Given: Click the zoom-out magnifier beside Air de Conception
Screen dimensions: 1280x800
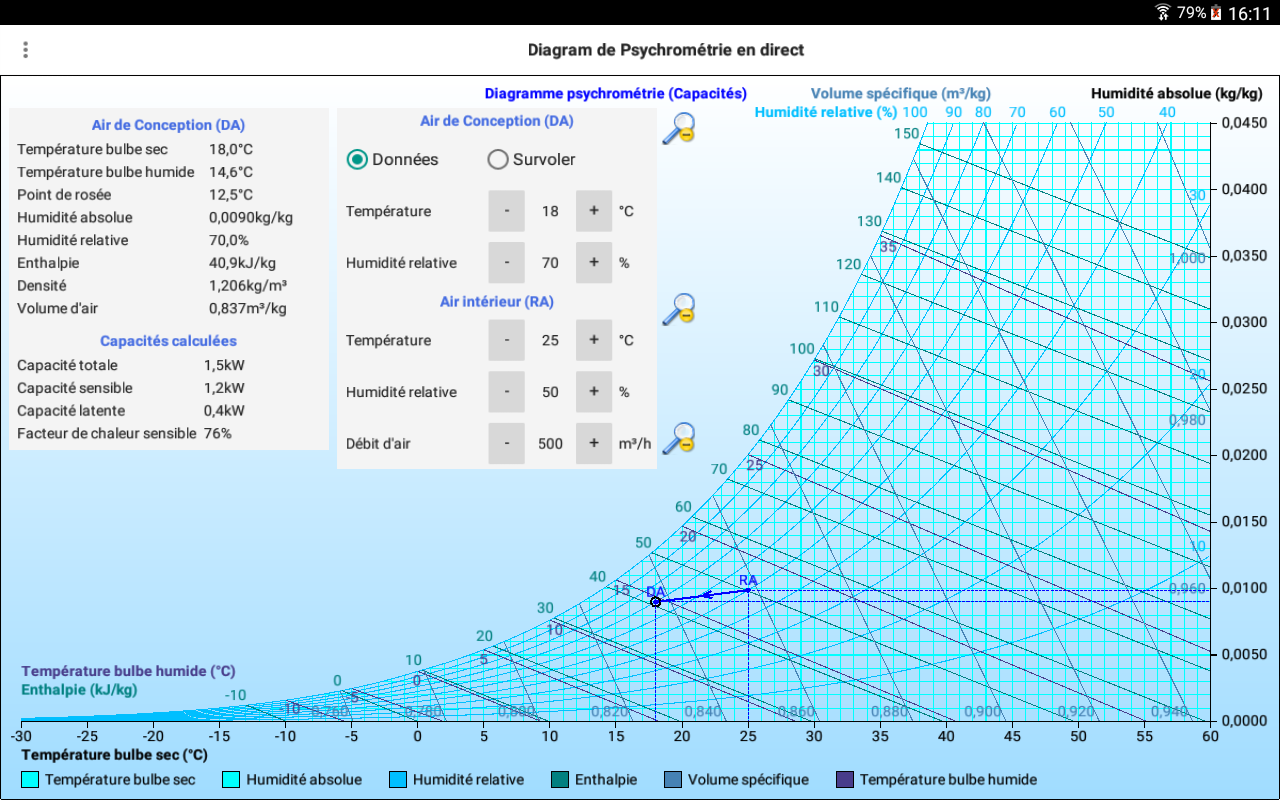Looking at the screenshot, I should pos(679,129).
